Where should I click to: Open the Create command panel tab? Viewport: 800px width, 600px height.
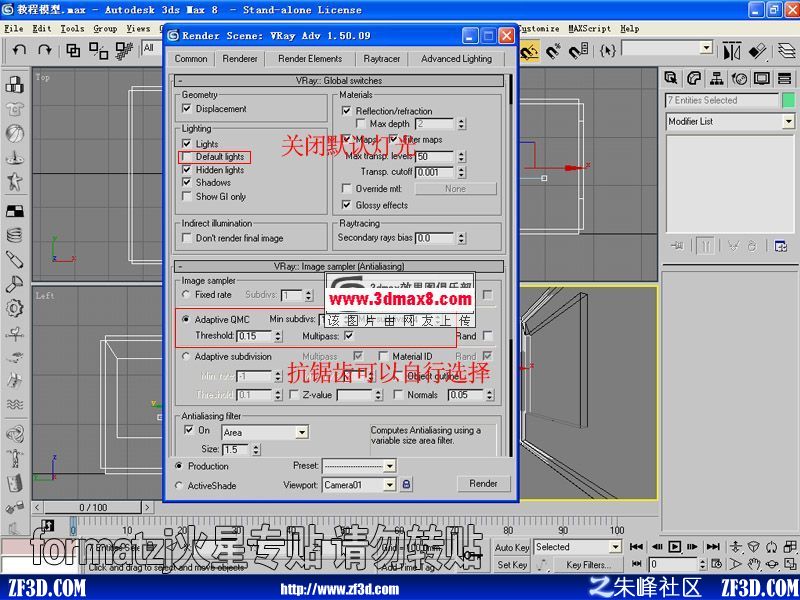671,78
